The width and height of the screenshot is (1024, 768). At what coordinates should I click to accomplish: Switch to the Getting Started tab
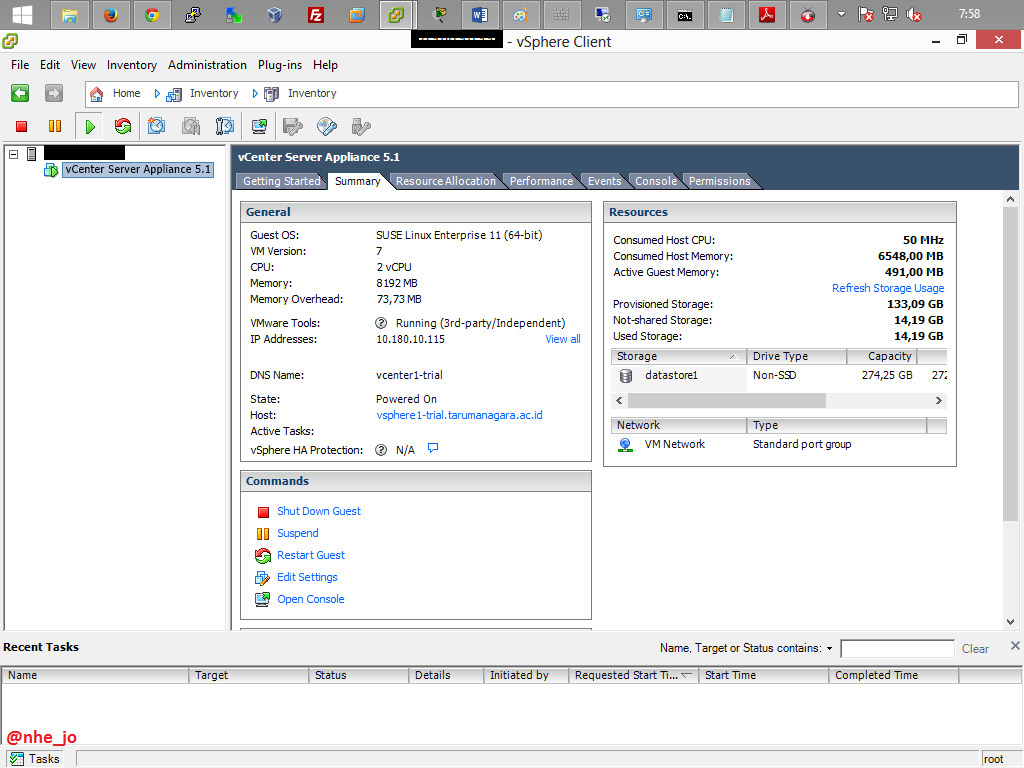(x=281, y=182)
